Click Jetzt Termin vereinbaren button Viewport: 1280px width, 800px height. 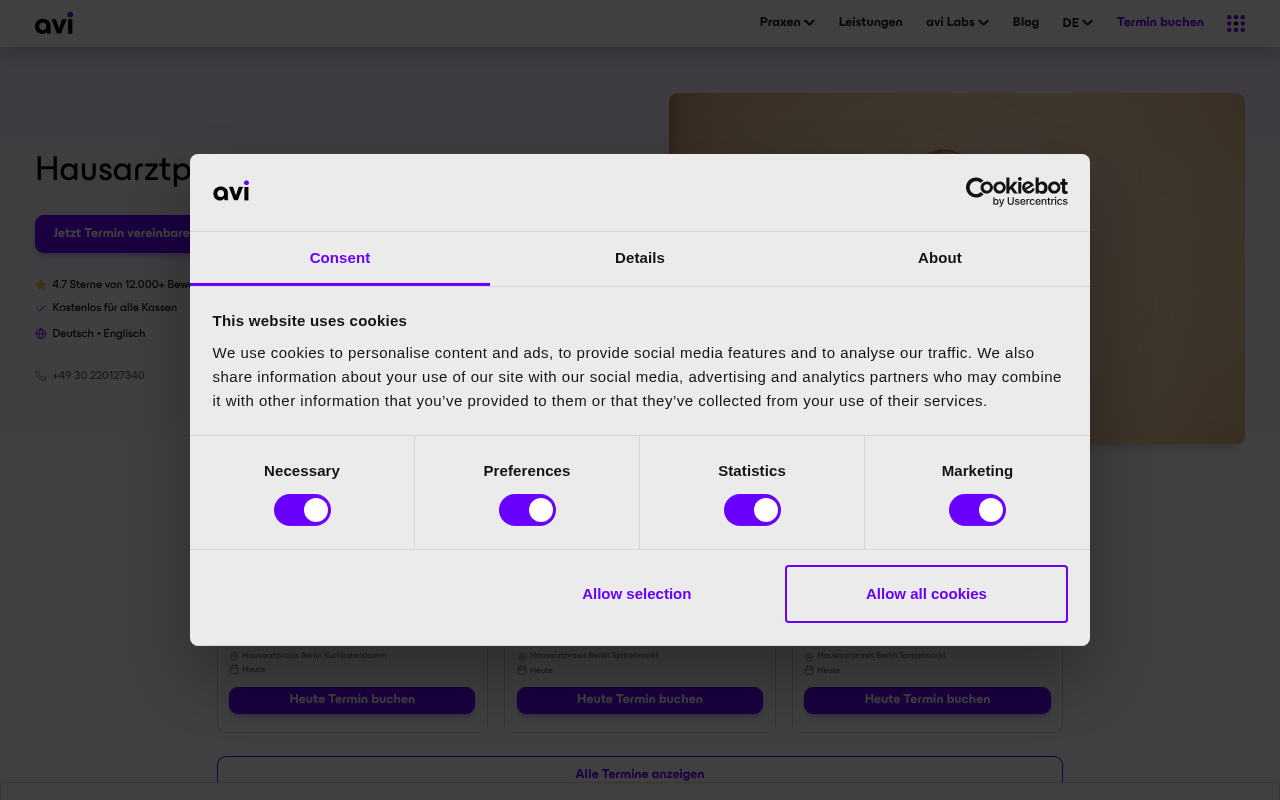[x=113, y=234]
